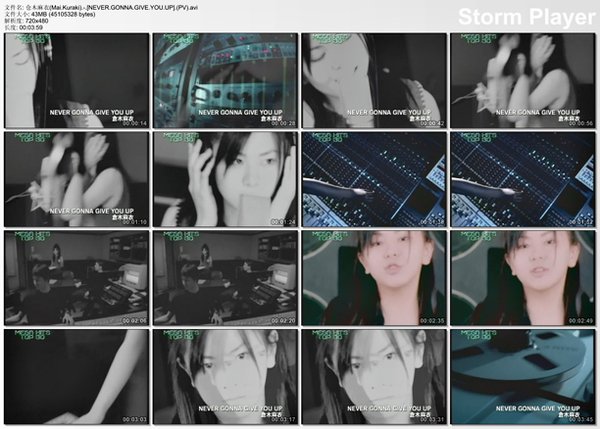Viewport: 600px width, 429px height.
Task: Select the thumbnail stamped 00:02:20
Action: (225, 278)
